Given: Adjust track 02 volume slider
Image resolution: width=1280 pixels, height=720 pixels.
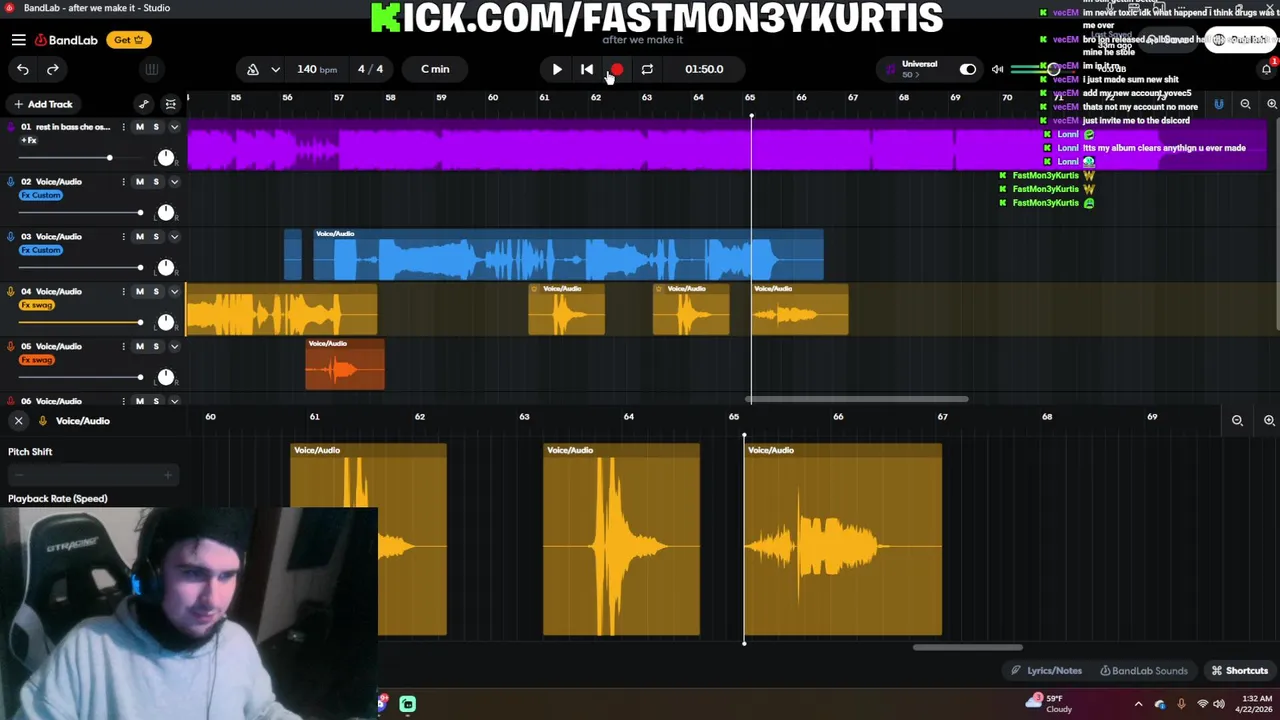Looking at the screenshot, I should (80, 213).
